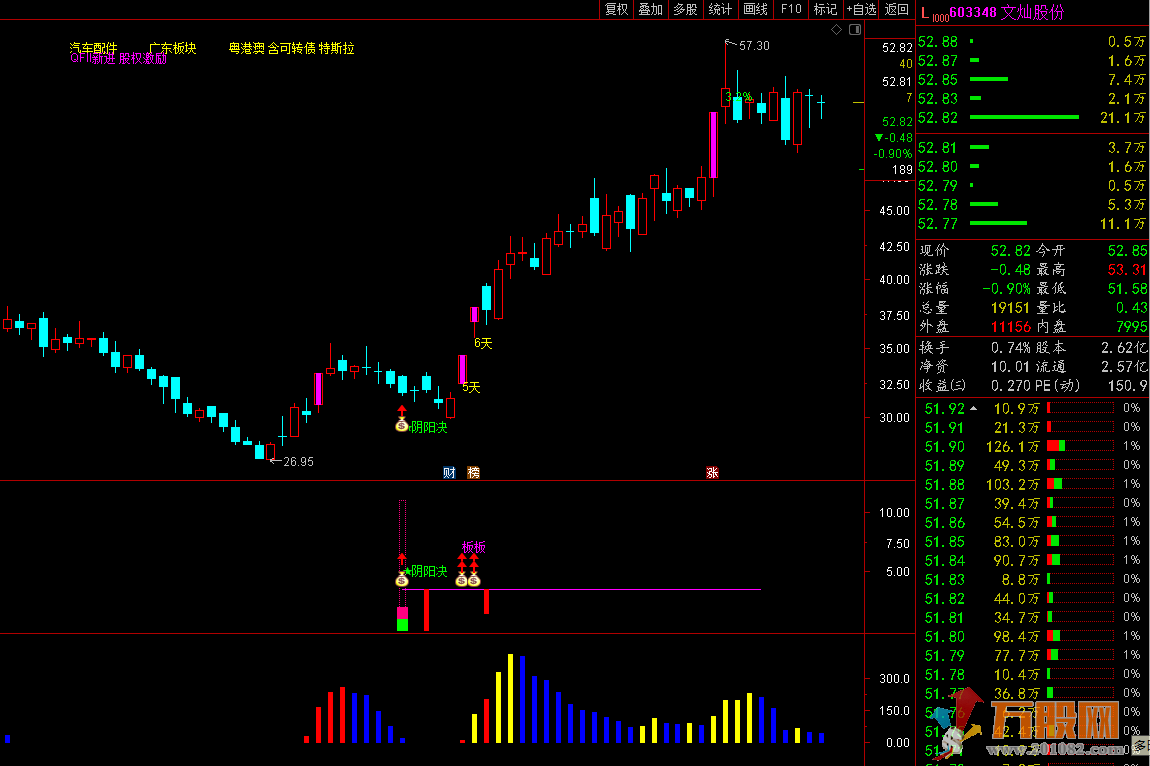Click the left money bag under 板板
The width and height of the screenshot is (1150, 766).
tap(461, 580)
